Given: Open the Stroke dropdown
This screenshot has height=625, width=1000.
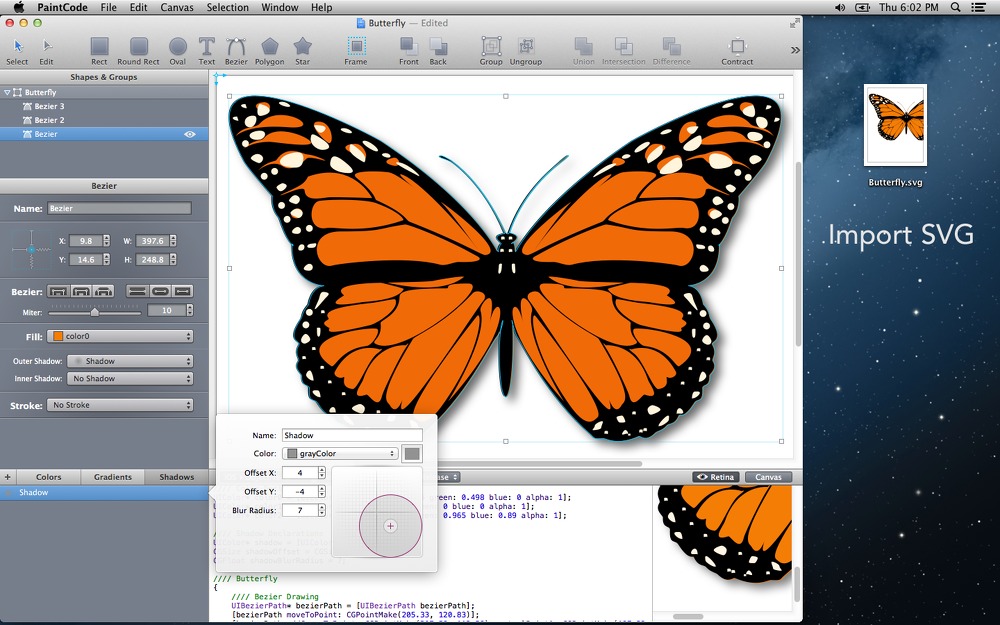Looking at the screenshot, I should coord(120,405).
